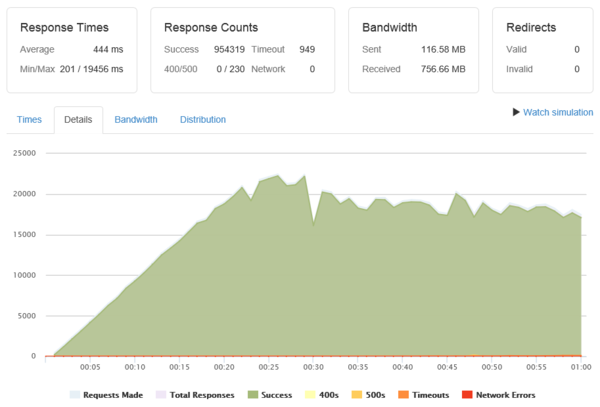The image size is (600, 407).
Task: Open the Bandwidth tab
Action: [136, 120]
